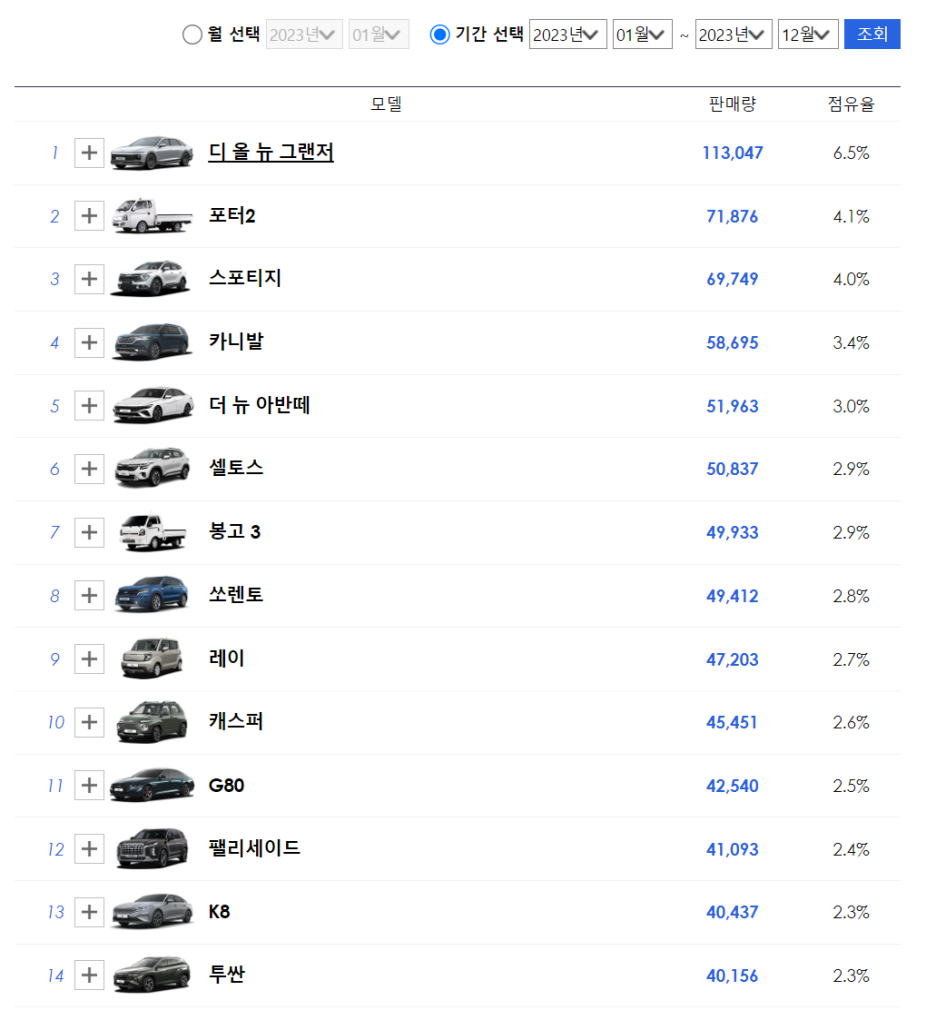The image size is (936, 1010).
Task: Open the 포터2 model link
Action: coord(232,215)
